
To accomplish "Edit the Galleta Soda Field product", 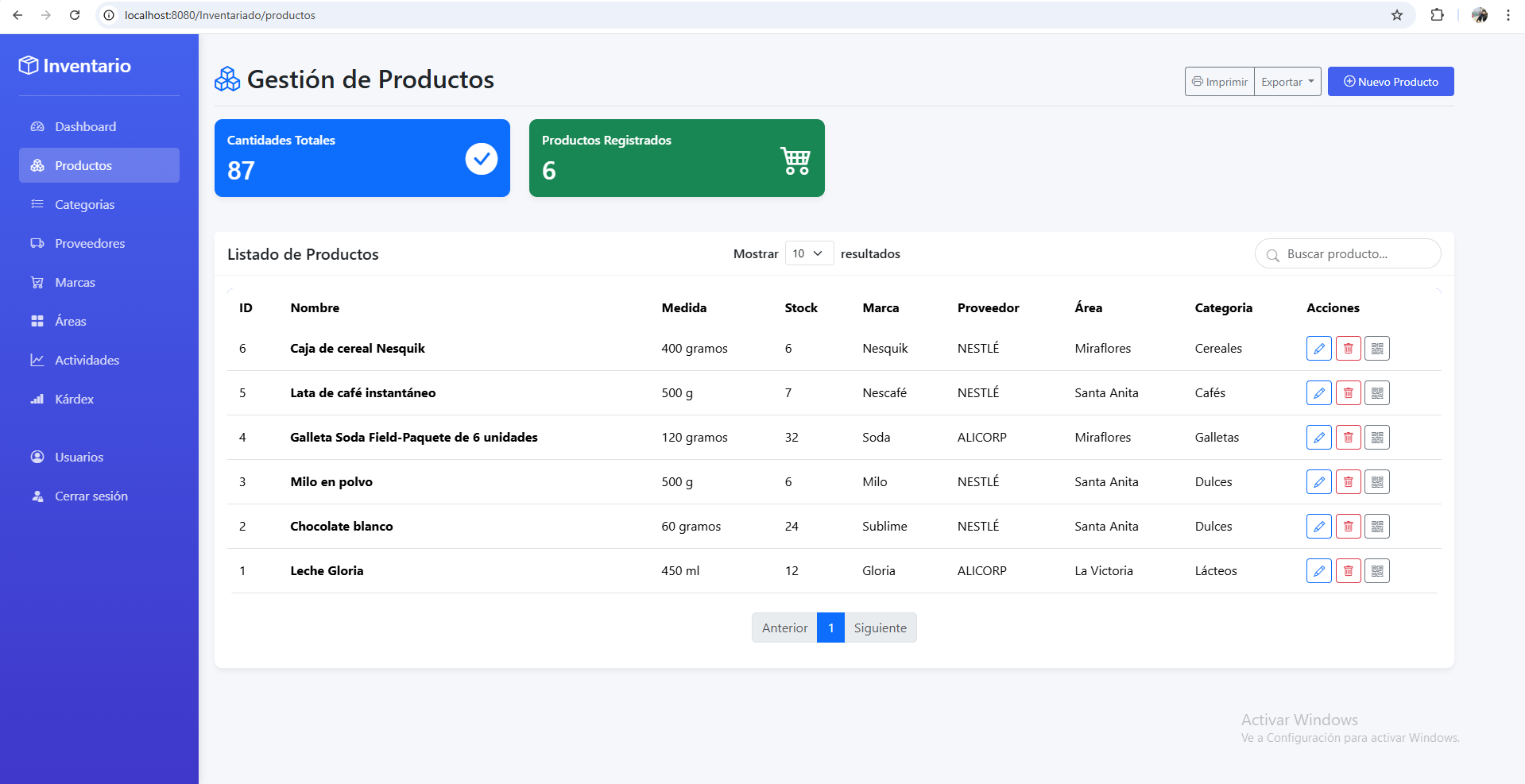I will click(1318, 438).
